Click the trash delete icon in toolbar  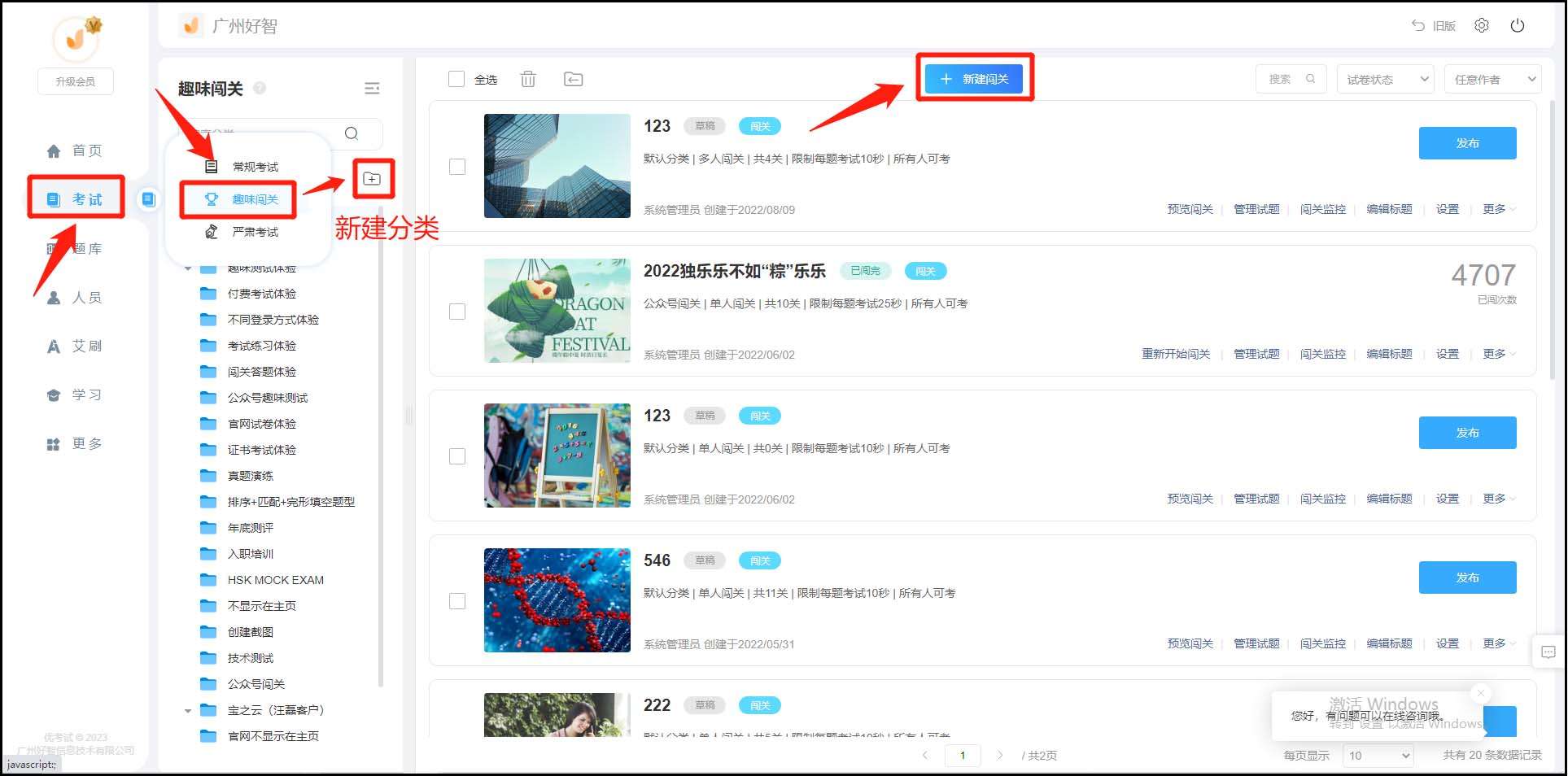tap(528, 79)
